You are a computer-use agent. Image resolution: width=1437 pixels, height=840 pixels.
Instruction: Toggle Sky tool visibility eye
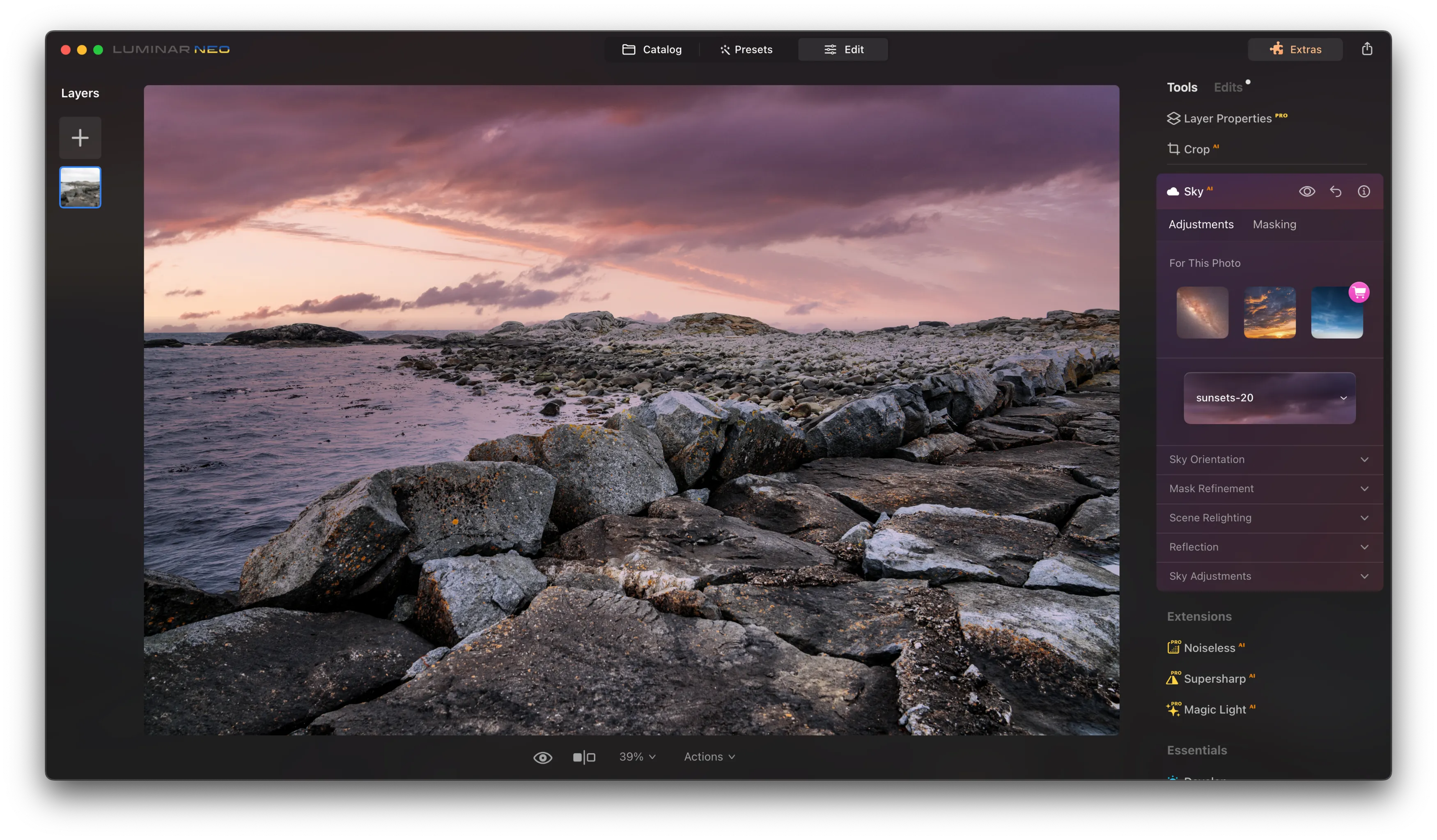click(1307, 192)
